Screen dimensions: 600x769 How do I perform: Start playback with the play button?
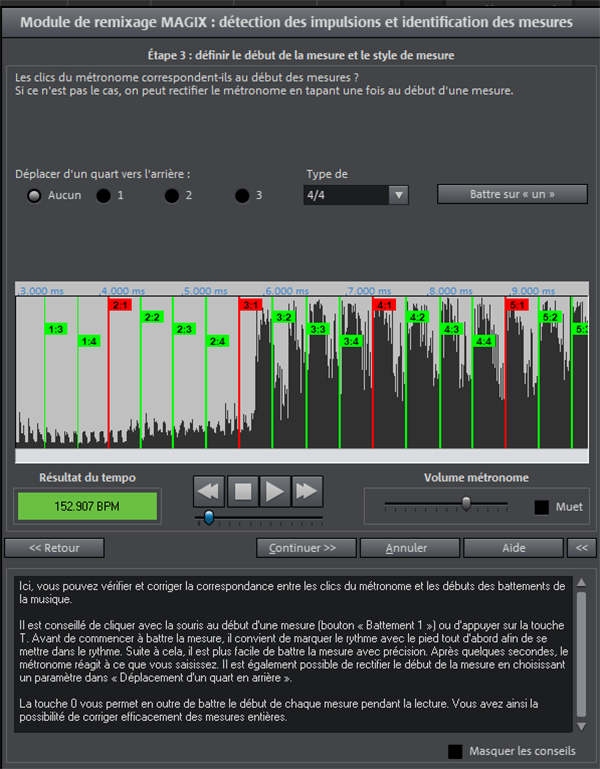(275, 491)
